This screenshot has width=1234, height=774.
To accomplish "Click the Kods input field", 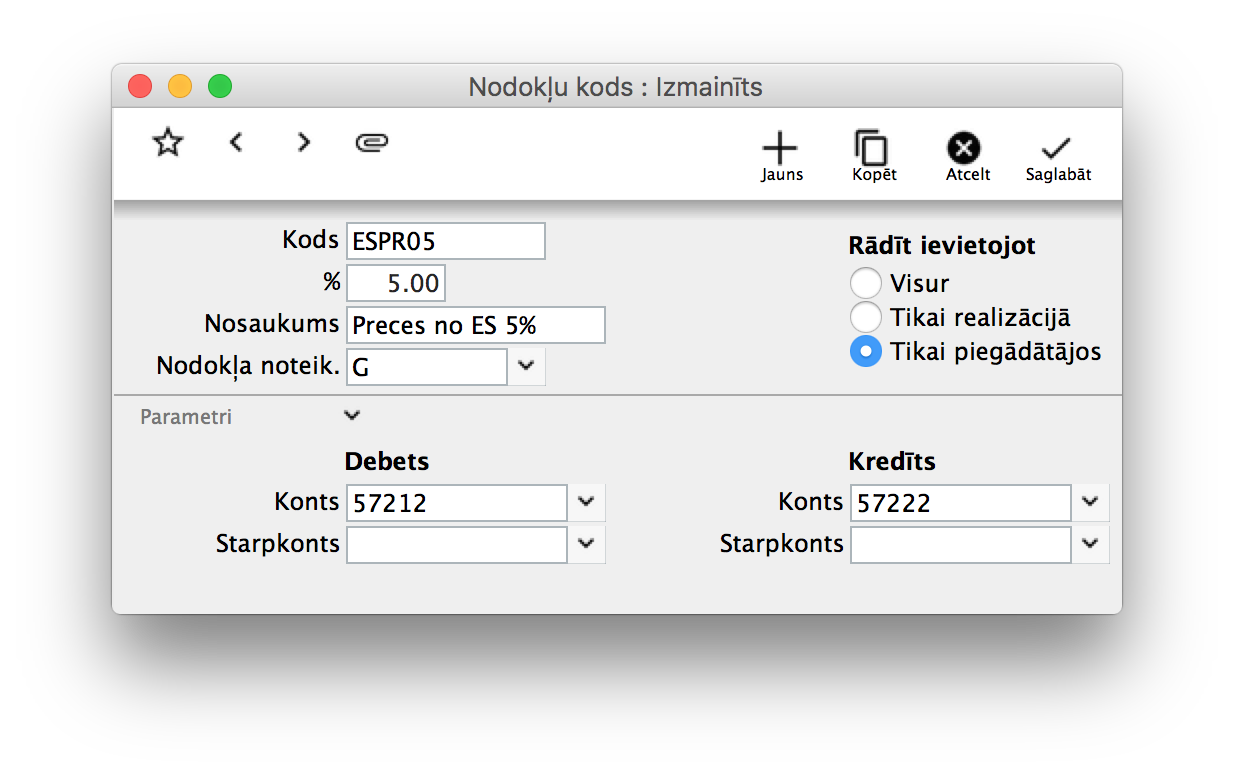I will pos(445,241).
